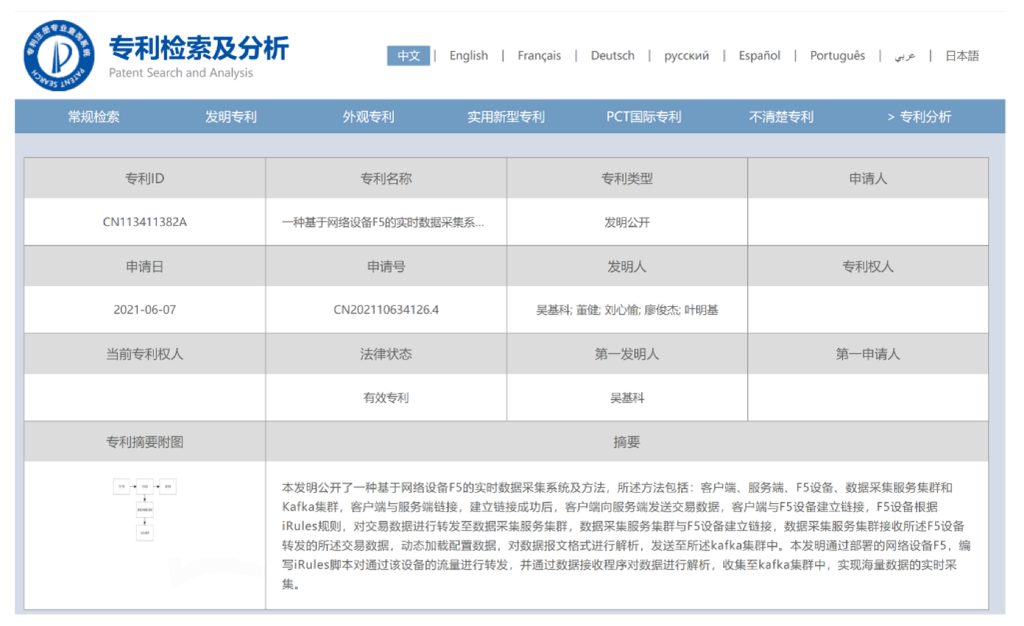Switch language to Português
Viewport: 1024px width, 626px height.
click(x=837, y=55)
